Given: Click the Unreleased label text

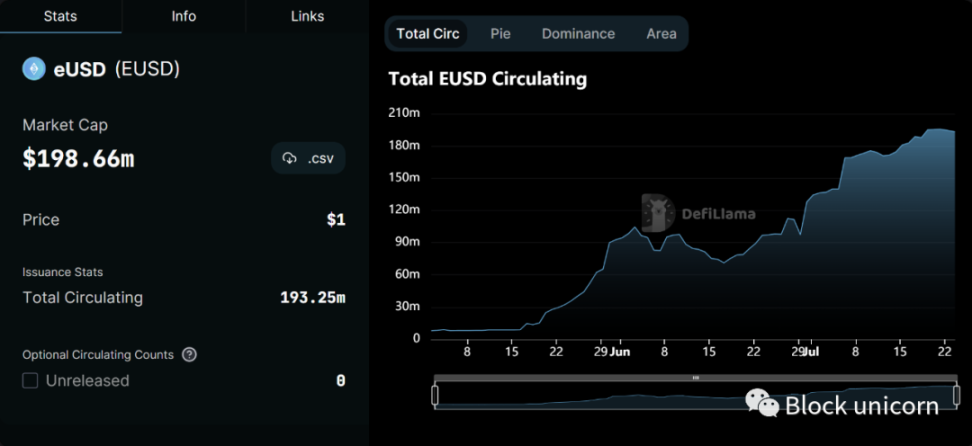Looking at the screenshot, I should coord(87,380).
